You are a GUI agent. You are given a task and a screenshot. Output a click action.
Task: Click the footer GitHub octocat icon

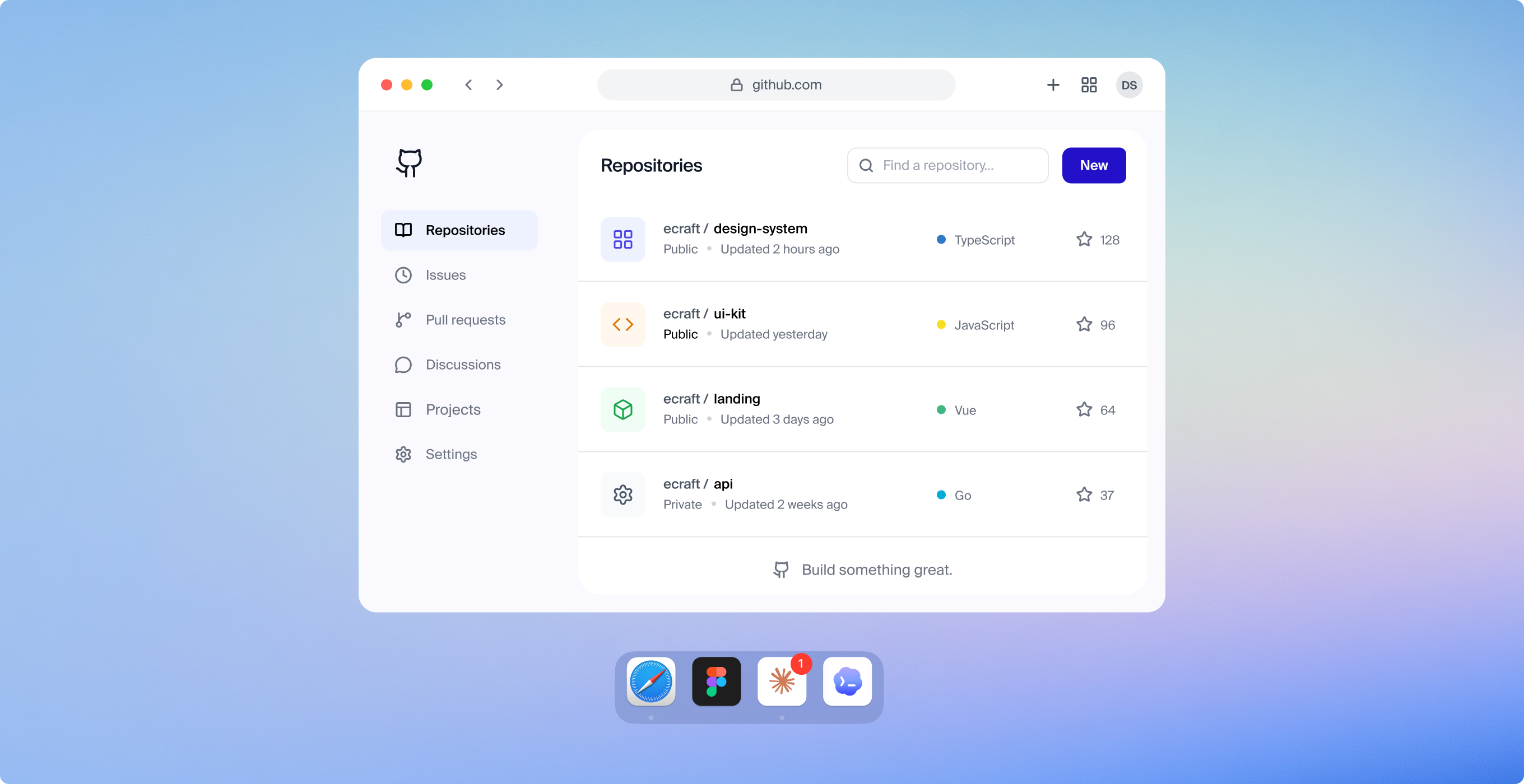pos(781,570)
